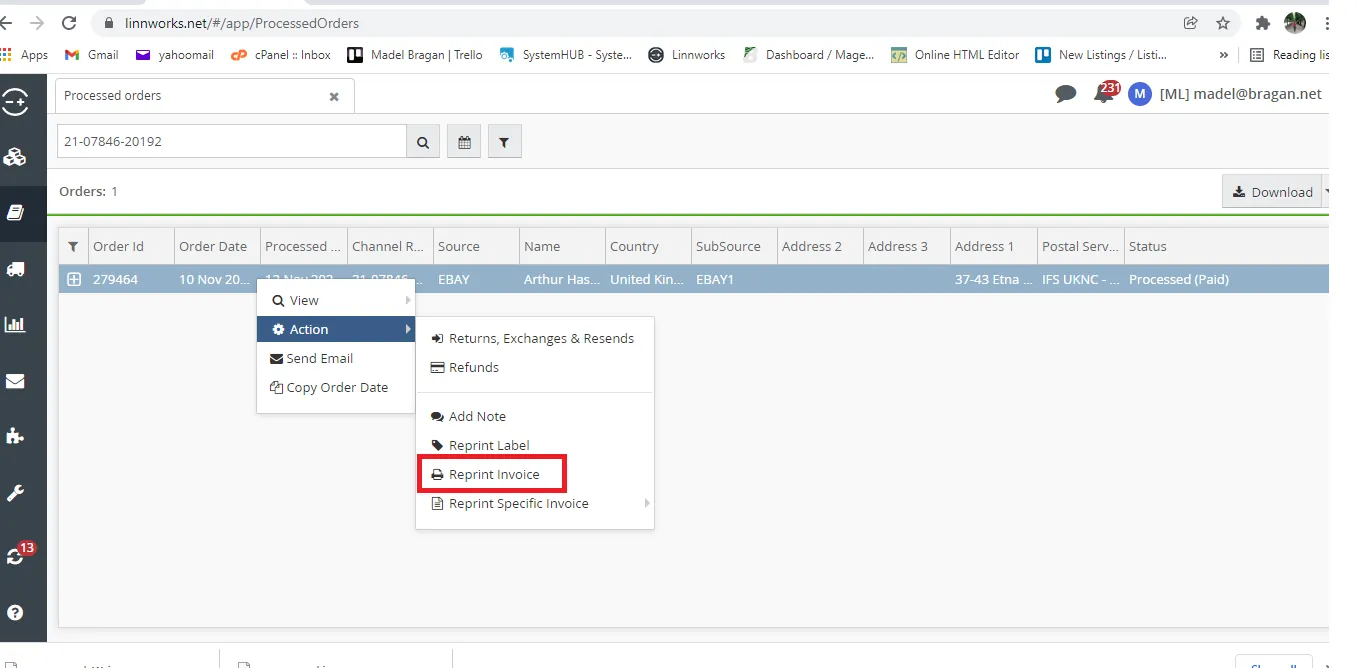Open notifications bell with 231 badge
The image size is (1357, 668).
pyautogui.click(x=1106, y=92)
